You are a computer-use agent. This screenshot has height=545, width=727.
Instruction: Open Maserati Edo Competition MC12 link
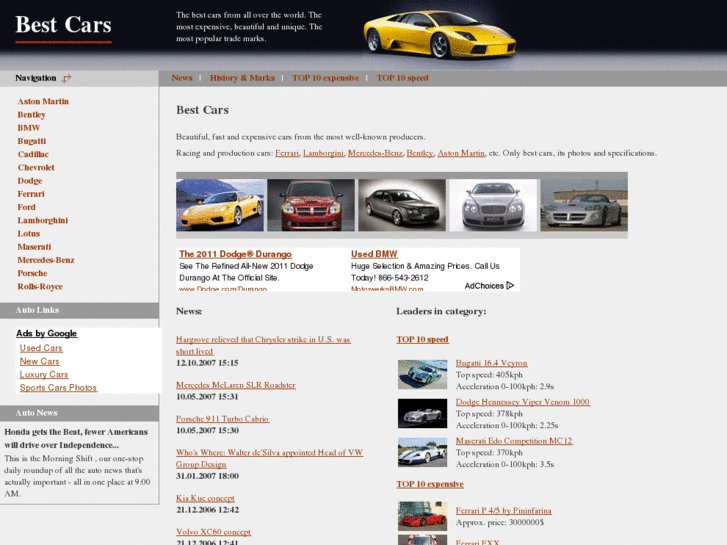514,441
